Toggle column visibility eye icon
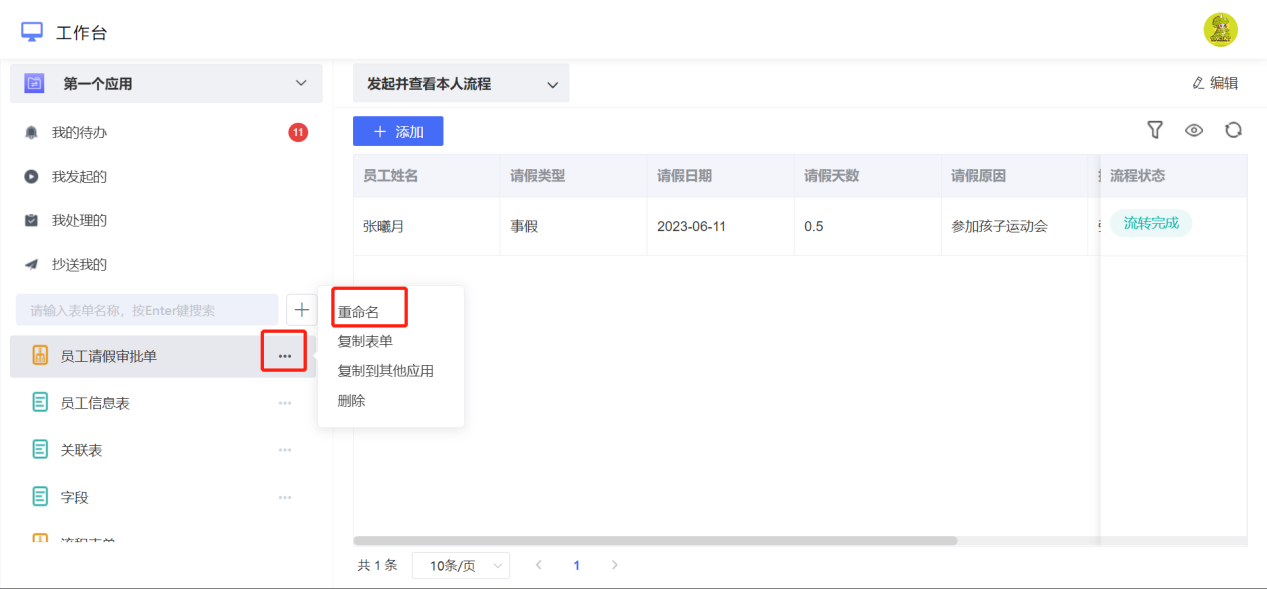The width and height of the screenshot is (1267, 589). [x=1194, y=130]
